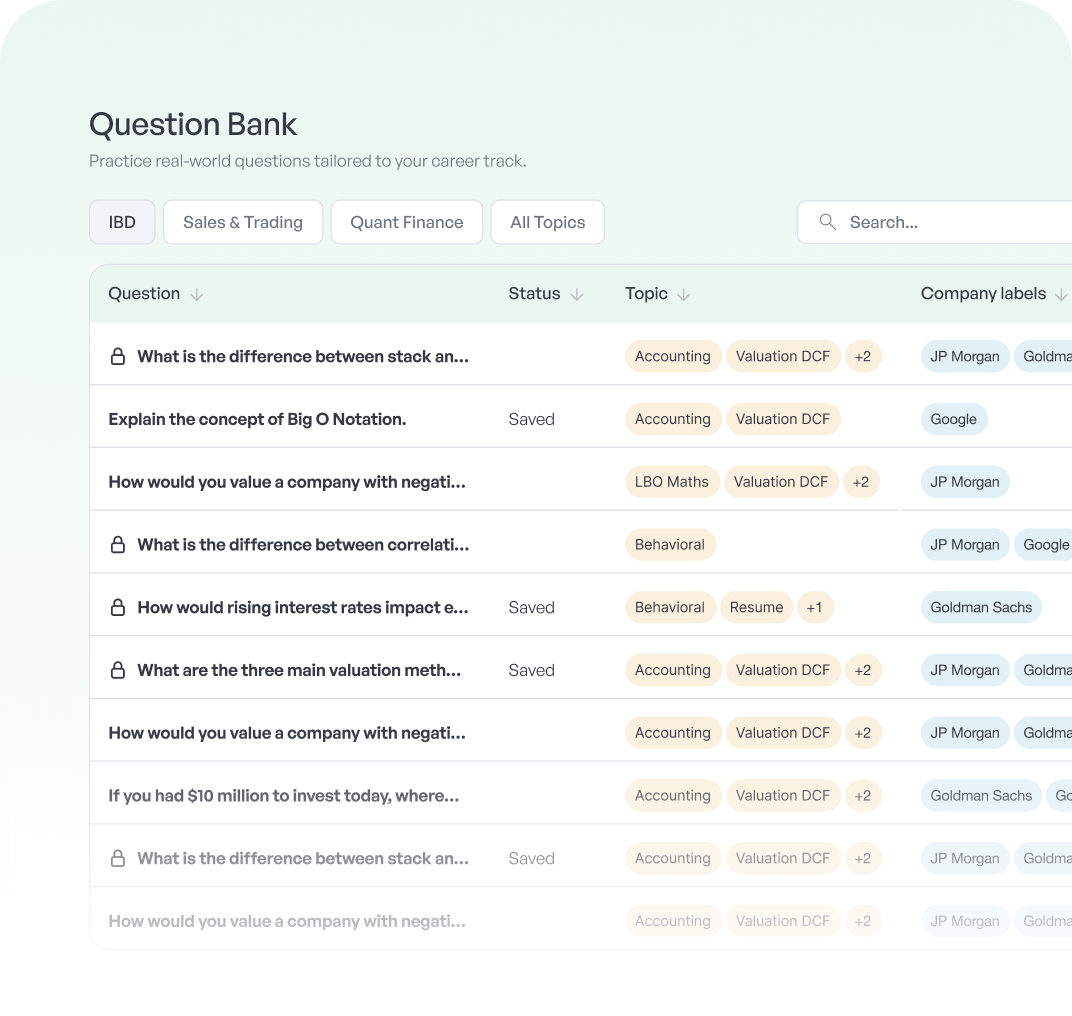The height and width of the screenshot is (1016, 1072).
Task: Click the sort arrow beside Topic
Action: pos(684,294)
